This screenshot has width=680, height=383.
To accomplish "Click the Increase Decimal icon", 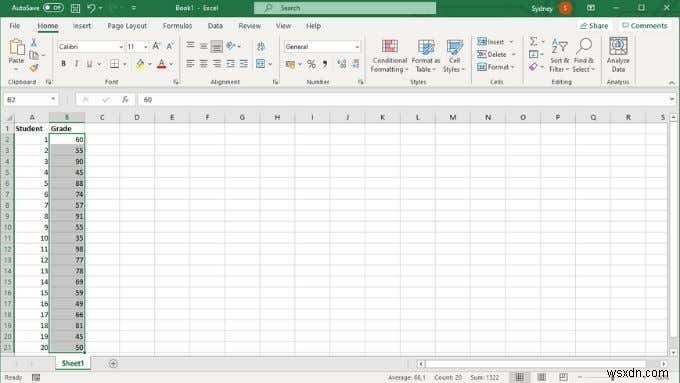I will 342,64.
